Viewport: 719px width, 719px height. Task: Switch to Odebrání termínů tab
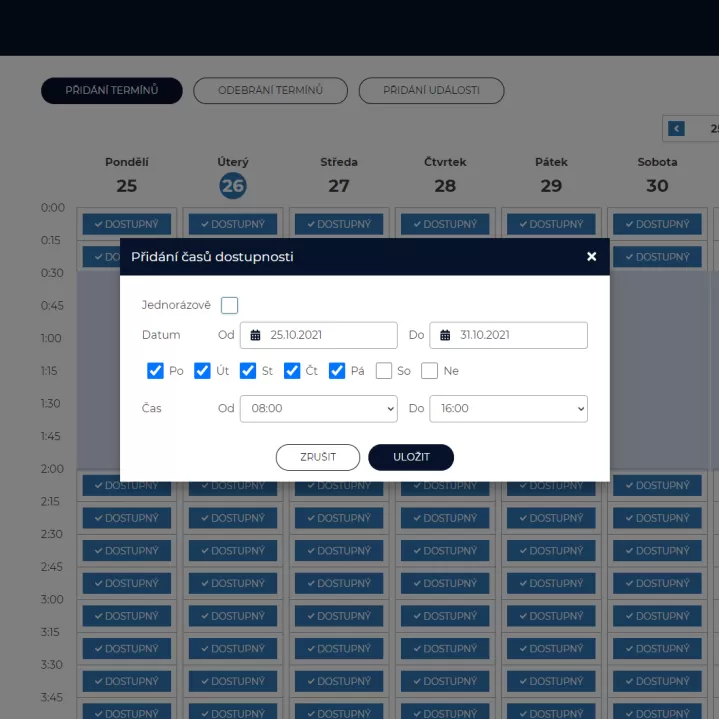pos(271,90)
